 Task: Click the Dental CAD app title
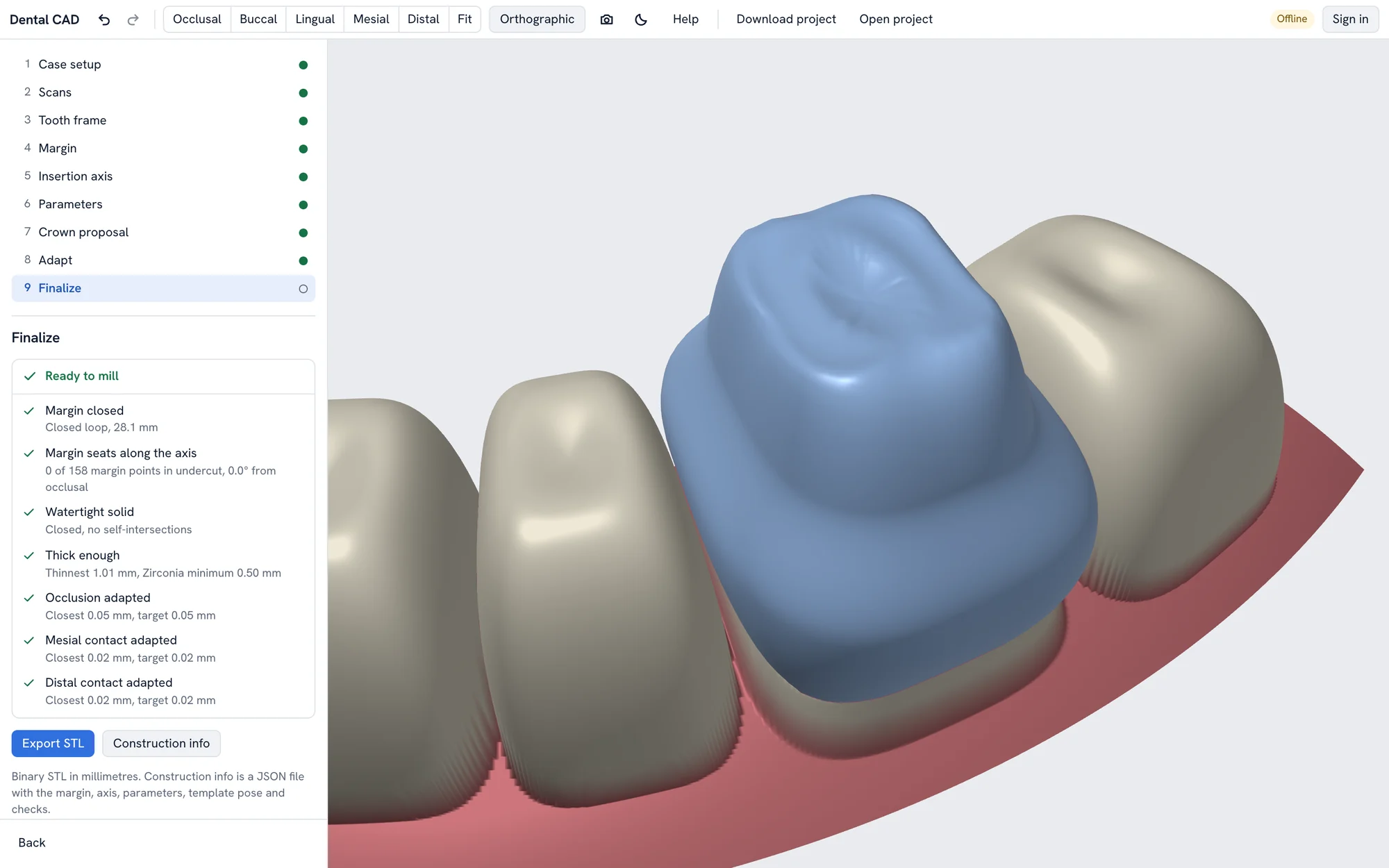44,19
